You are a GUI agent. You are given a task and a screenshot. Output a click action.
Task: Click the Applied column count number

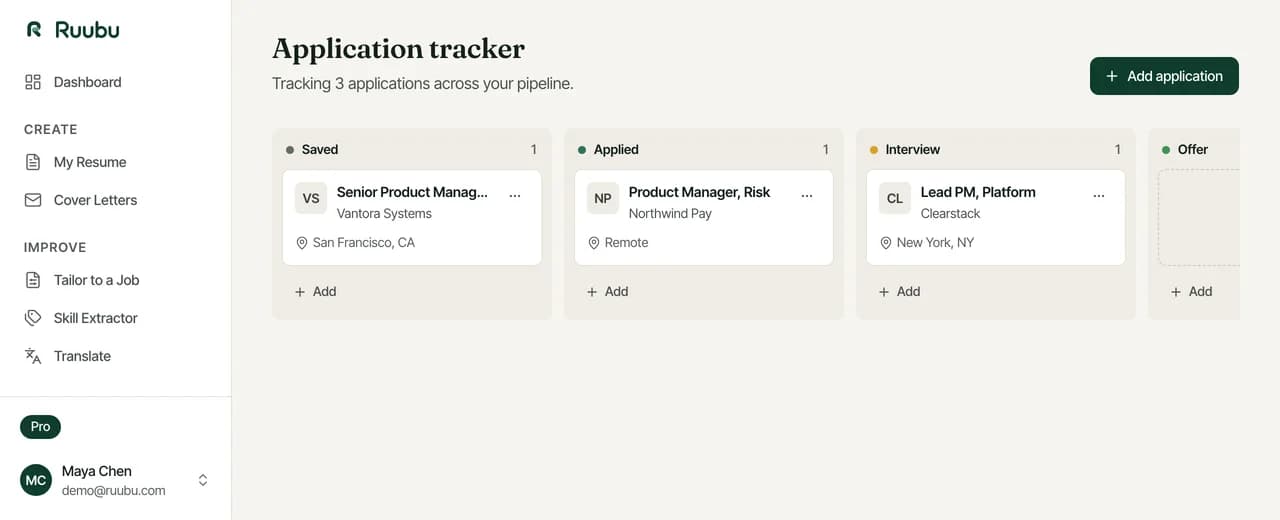point(826,150)
